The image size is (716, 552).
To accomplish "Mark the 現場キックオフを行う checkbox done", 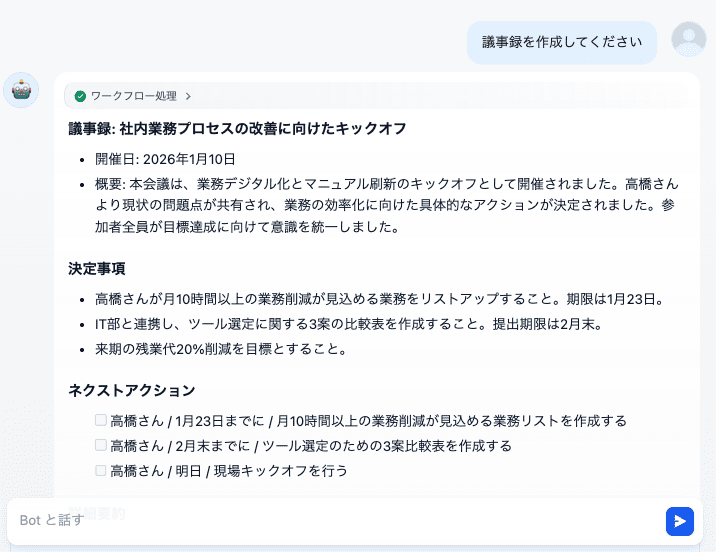I will [101, 470].
